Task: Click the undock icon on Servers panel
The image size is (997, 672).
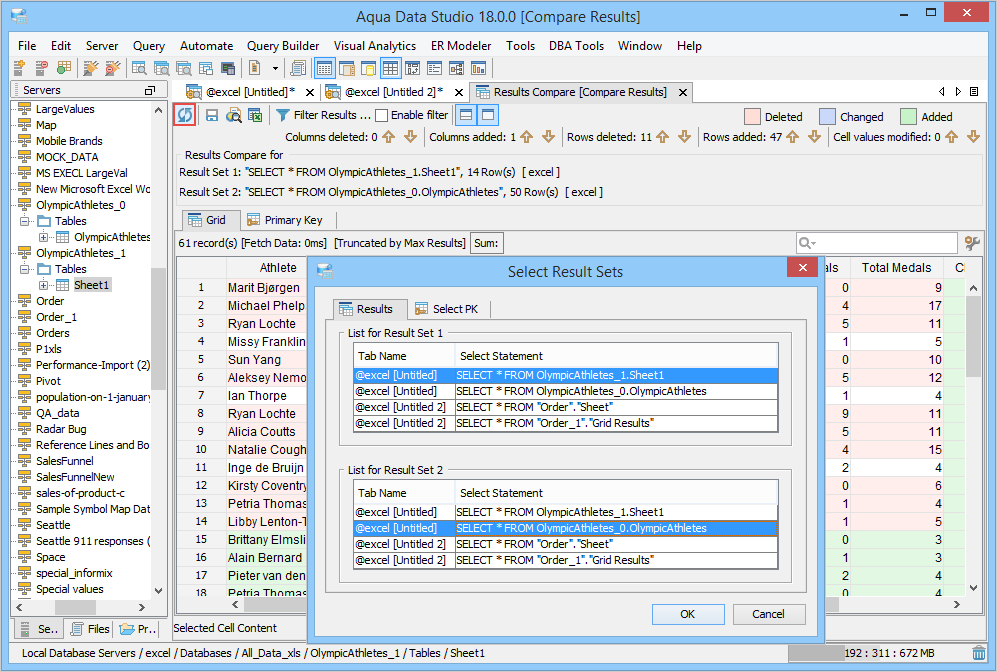Action: (150, 90)
